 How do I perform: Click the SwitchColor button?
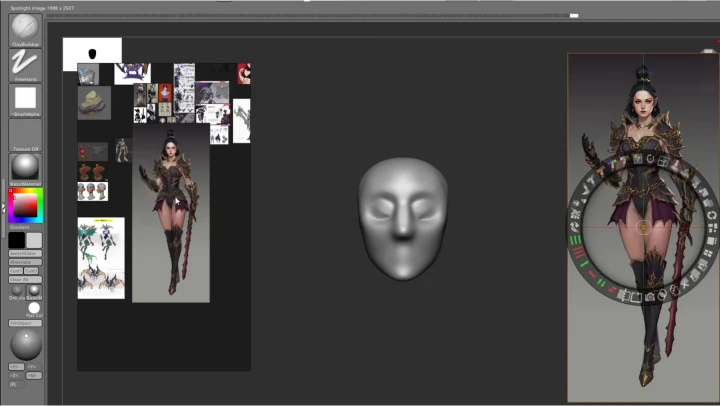click(25, 254)
